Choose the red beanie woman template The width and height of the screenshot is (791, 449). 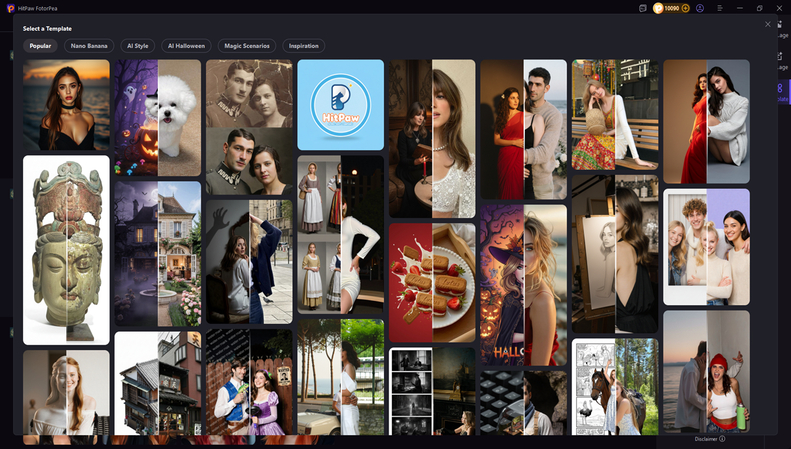706,372
